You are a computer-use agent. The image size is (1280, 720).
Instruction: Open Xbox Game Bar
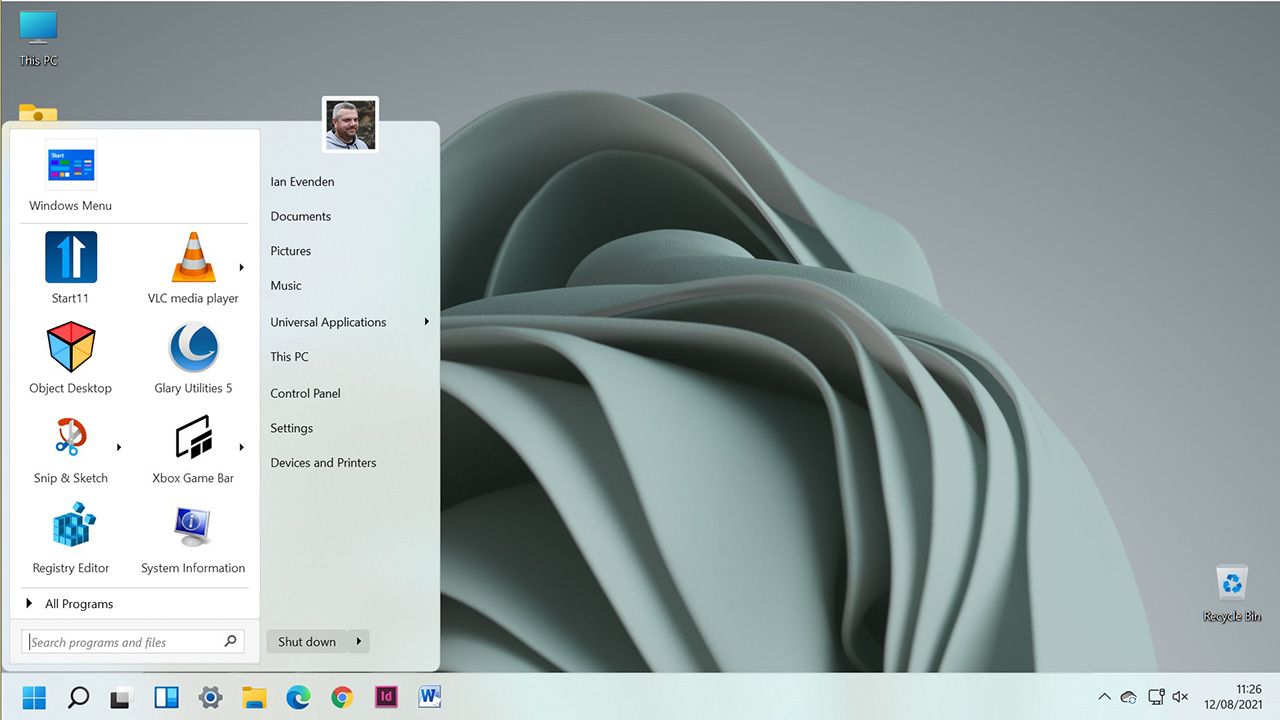click(193, 448)
